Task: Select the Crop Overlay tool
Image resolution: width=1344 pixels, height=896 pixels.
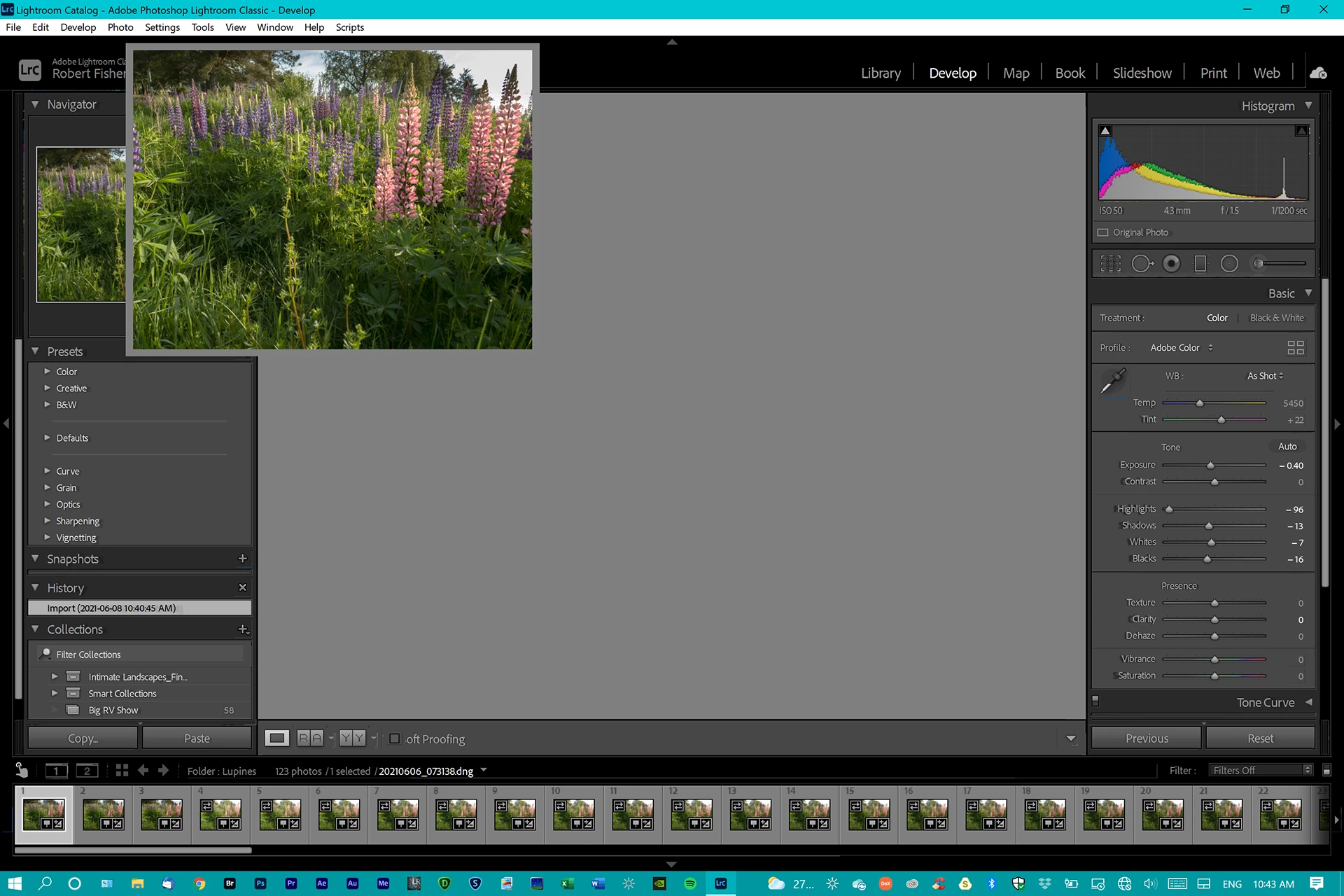Action: 1110,264
